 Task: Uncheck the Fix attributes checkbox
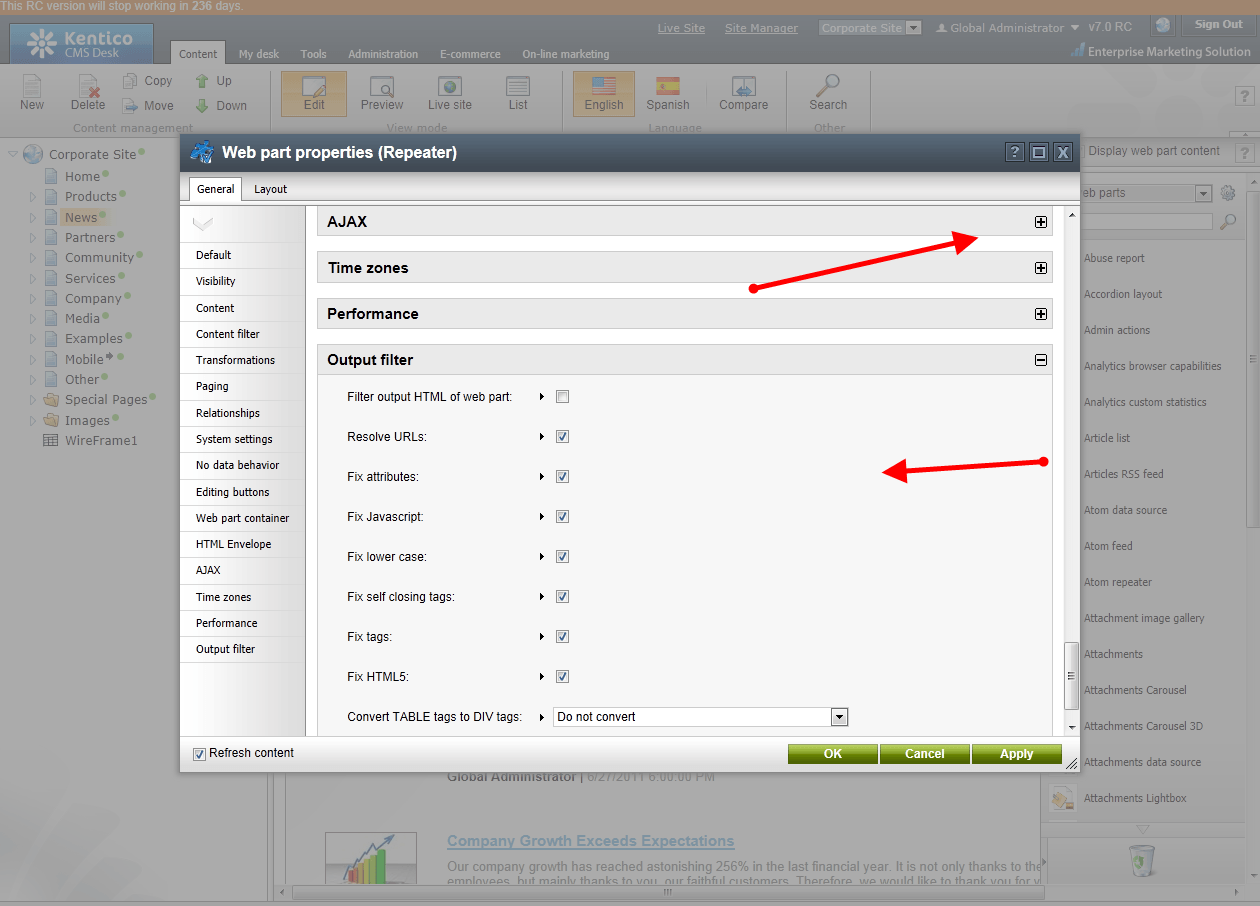click(562, 477)
